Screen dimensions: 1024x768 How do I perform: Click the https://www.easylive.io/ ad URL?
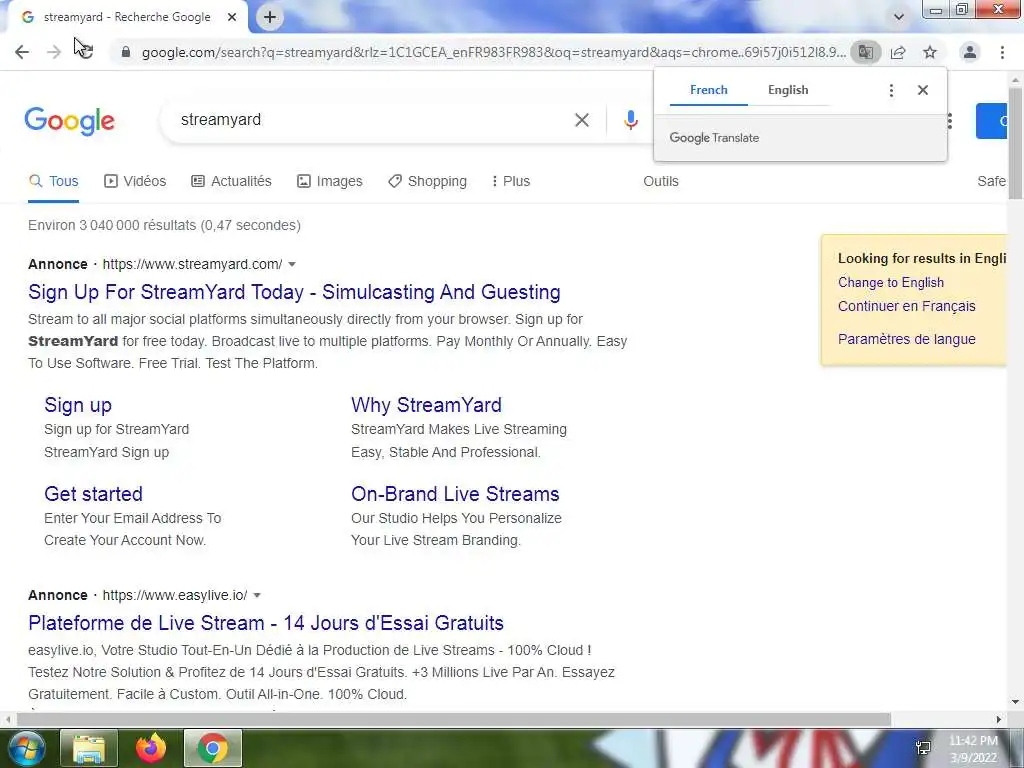[175, 596]
